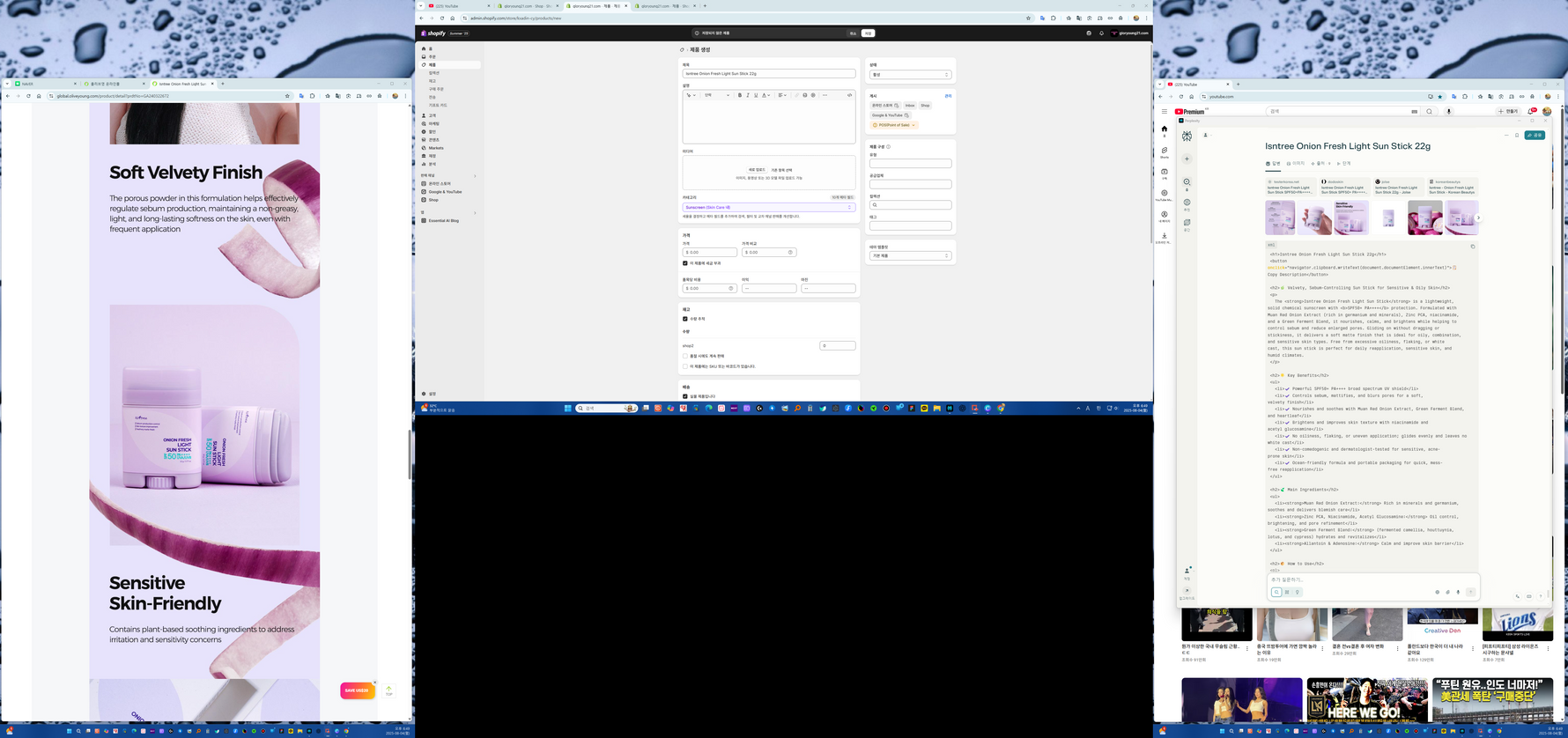Click Perplexity new thread plus icon
The height and width of the screenshot is (738, 1568).
[1187, 159]
